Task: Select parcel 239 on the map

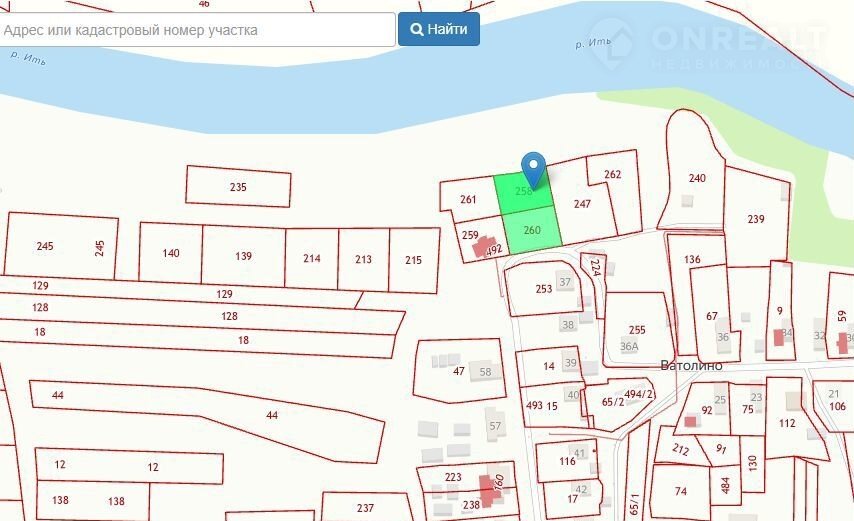Action: tap(756, 219)
